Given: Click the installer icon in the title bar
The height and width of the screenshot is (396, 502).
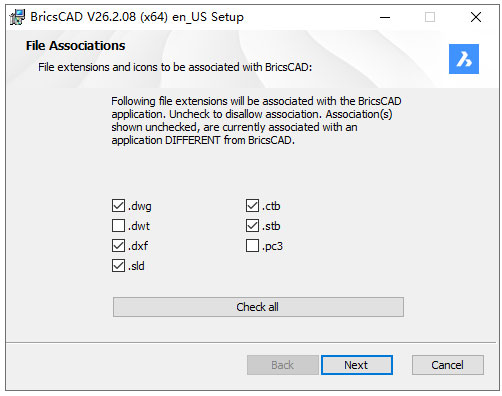Looking at the screenshot, I should tap(17, 17).
